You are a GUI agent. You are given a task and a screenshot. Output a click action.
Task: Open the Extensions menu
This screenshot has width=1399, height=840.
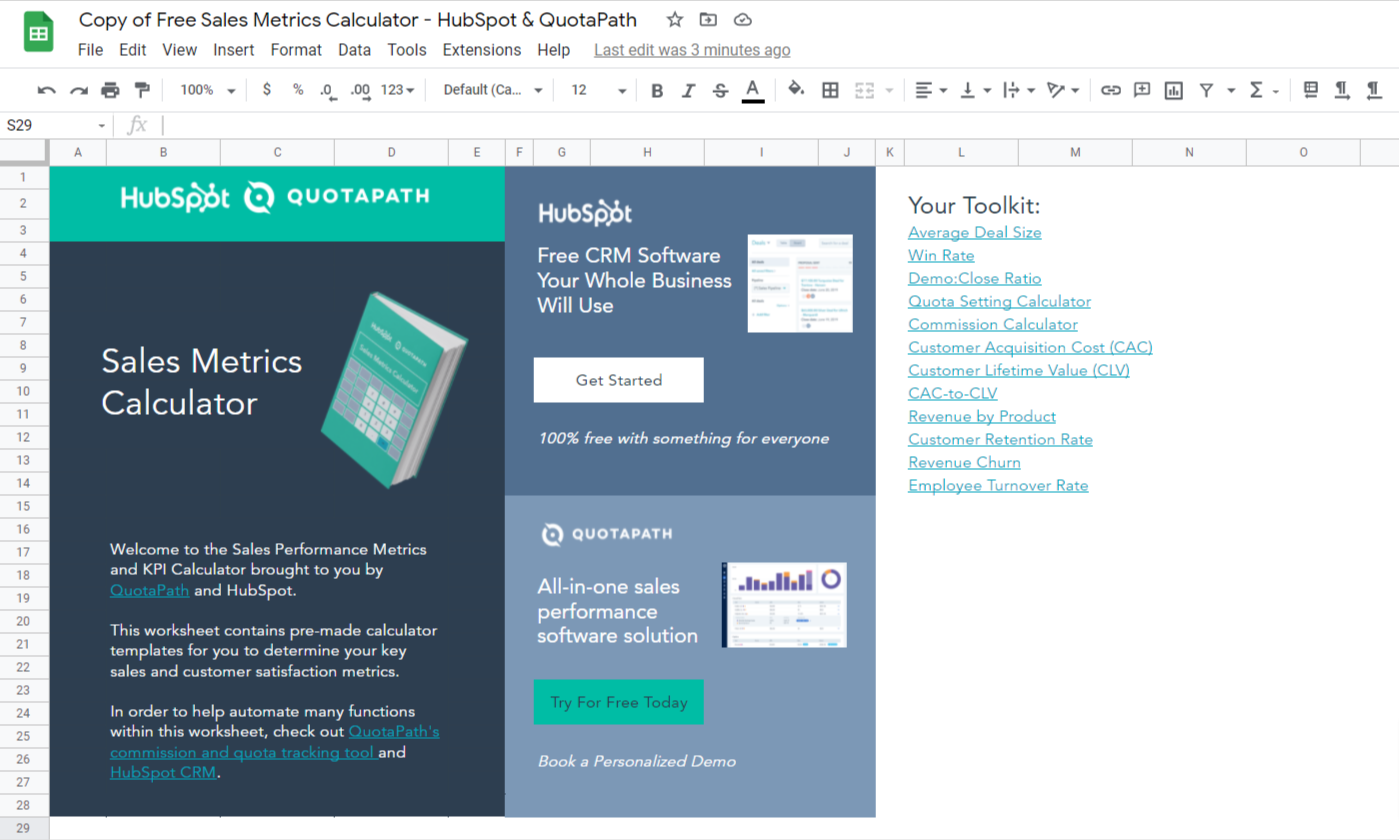[x=482, y=50]
